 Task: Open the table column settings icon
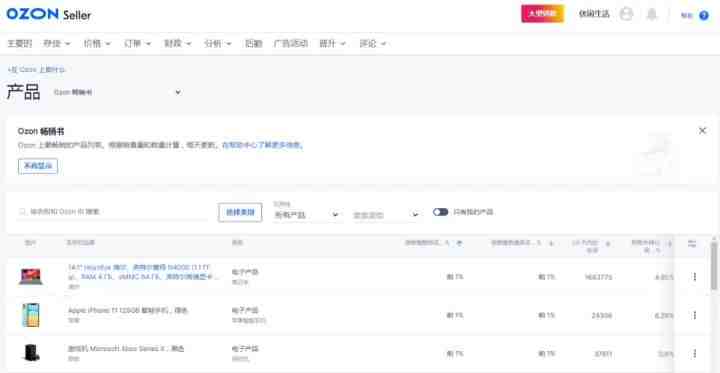[692, 244]
